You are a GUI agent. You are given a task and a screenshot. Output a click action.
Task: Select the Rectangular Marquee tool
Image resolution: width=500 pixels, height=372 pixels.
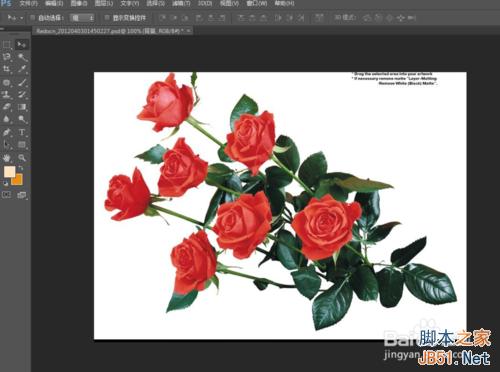7,44
